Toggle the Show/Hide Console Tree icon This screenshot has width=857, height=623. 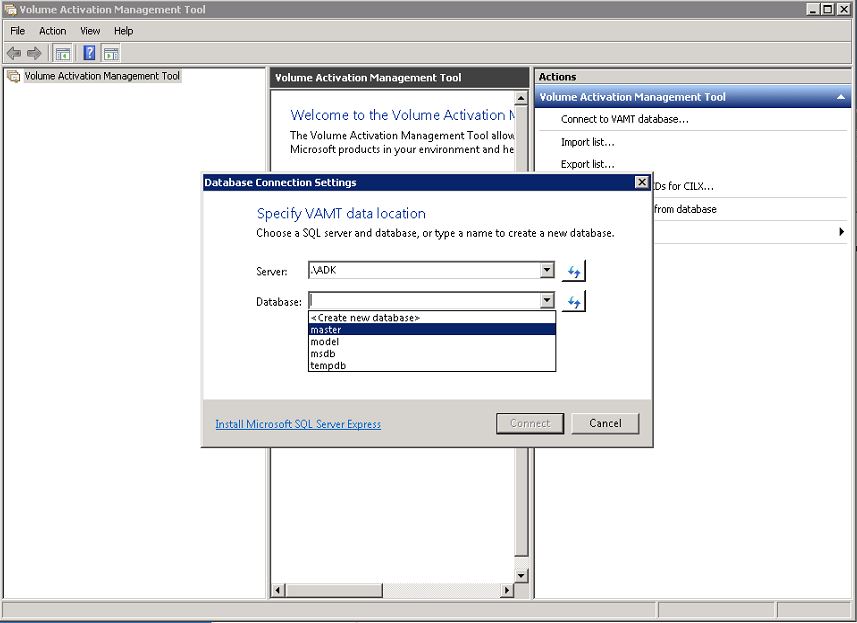(x=62, y=53)
